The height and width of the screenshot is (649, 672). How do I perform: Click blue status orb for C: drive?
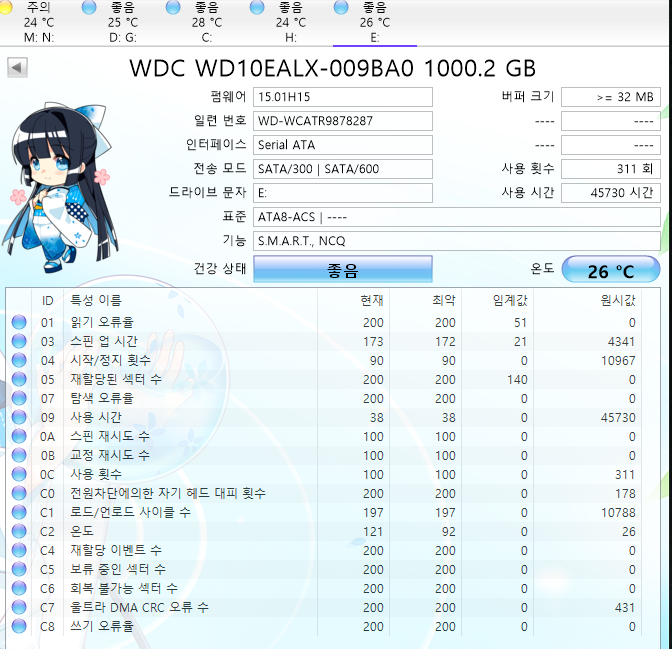(x=173, y=7)
